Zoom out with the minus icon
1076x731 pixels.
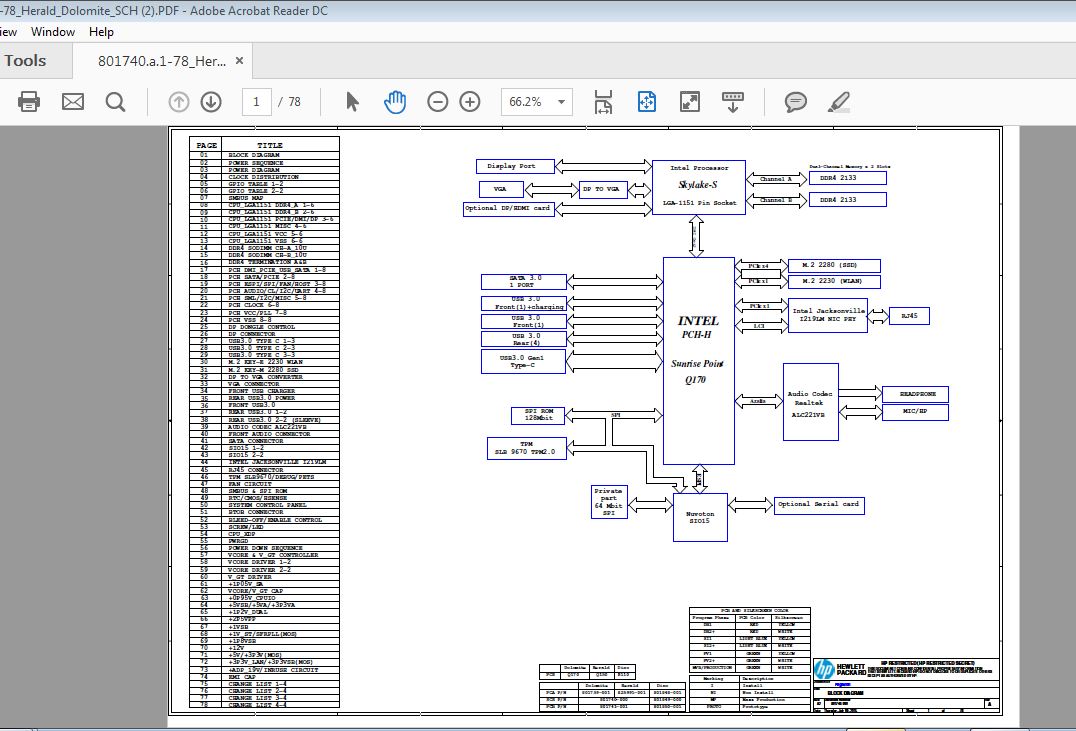[x=437, y=102]
